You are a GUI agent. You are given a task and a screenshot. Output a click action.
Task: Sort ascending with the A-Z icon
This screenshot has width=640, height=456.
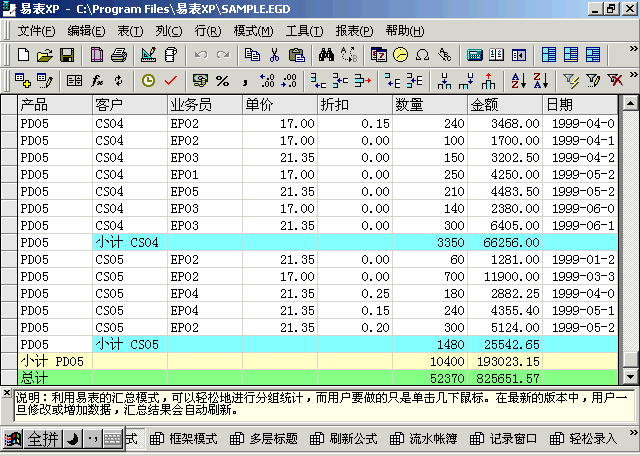click(519, 80)
